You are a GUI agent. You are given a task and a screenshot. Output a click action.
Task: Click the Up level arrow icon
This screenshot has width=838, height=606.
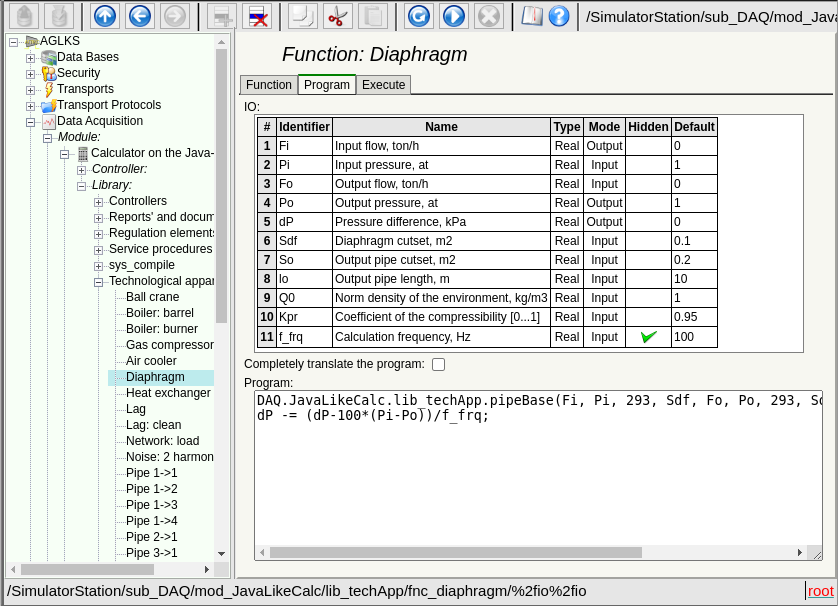tap(105, 16)
